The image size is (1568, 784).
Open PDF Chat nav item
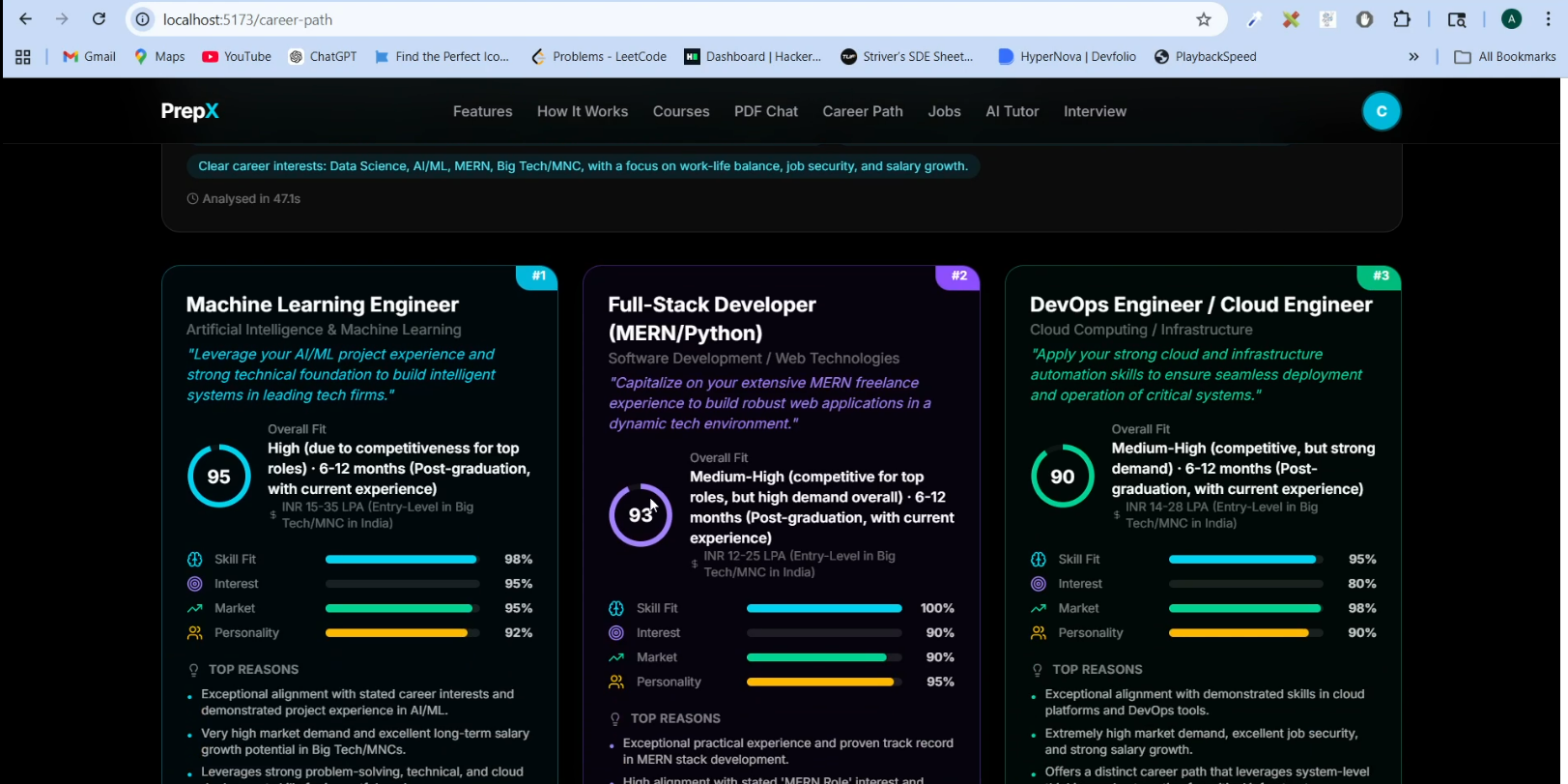766,111
